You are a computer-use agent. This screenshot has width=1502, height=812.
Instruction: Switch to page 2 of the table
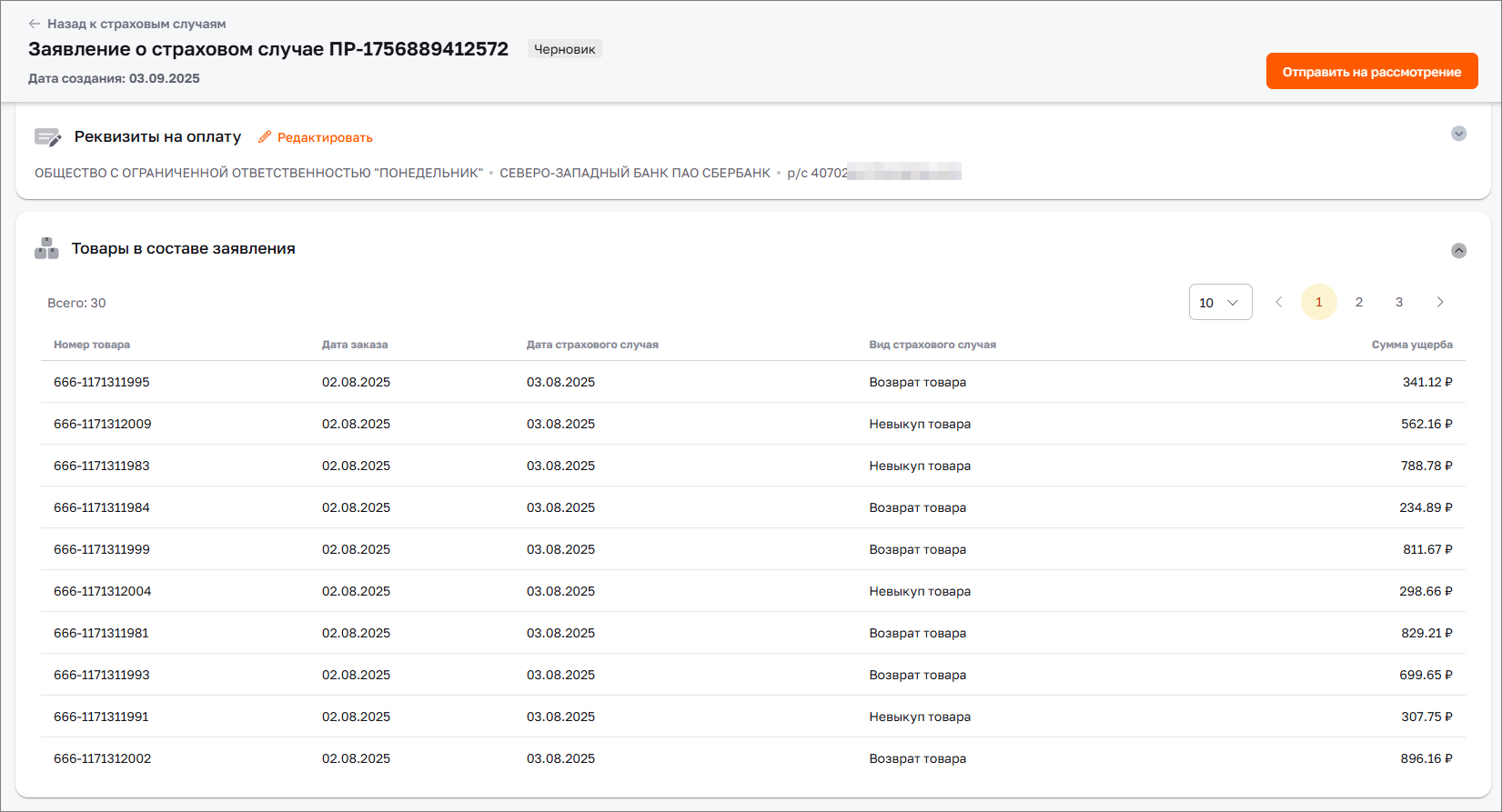1358,302
